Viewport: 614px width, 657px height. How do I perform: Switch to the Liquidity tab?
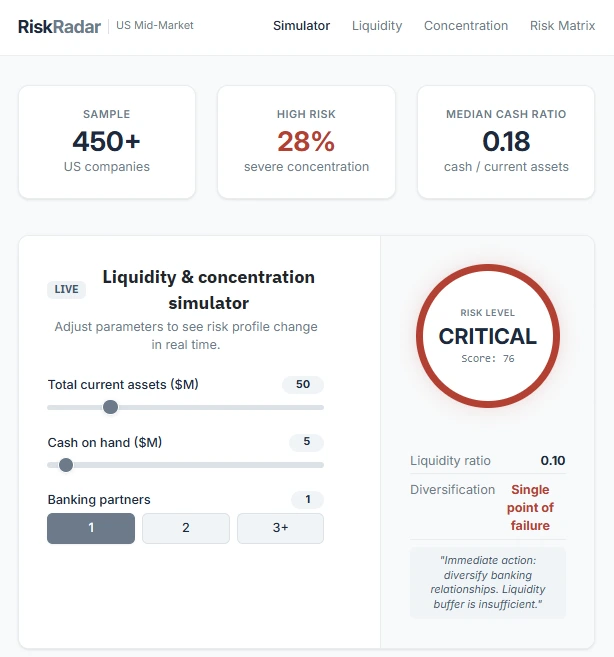coord(377,26)
